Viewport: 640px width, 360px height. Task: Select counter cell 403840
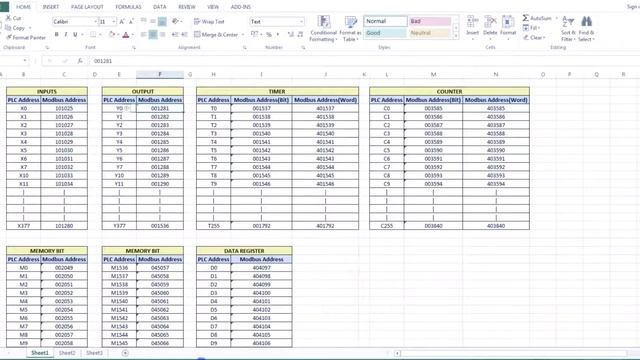pyautogui.click(x=496, y=226)
